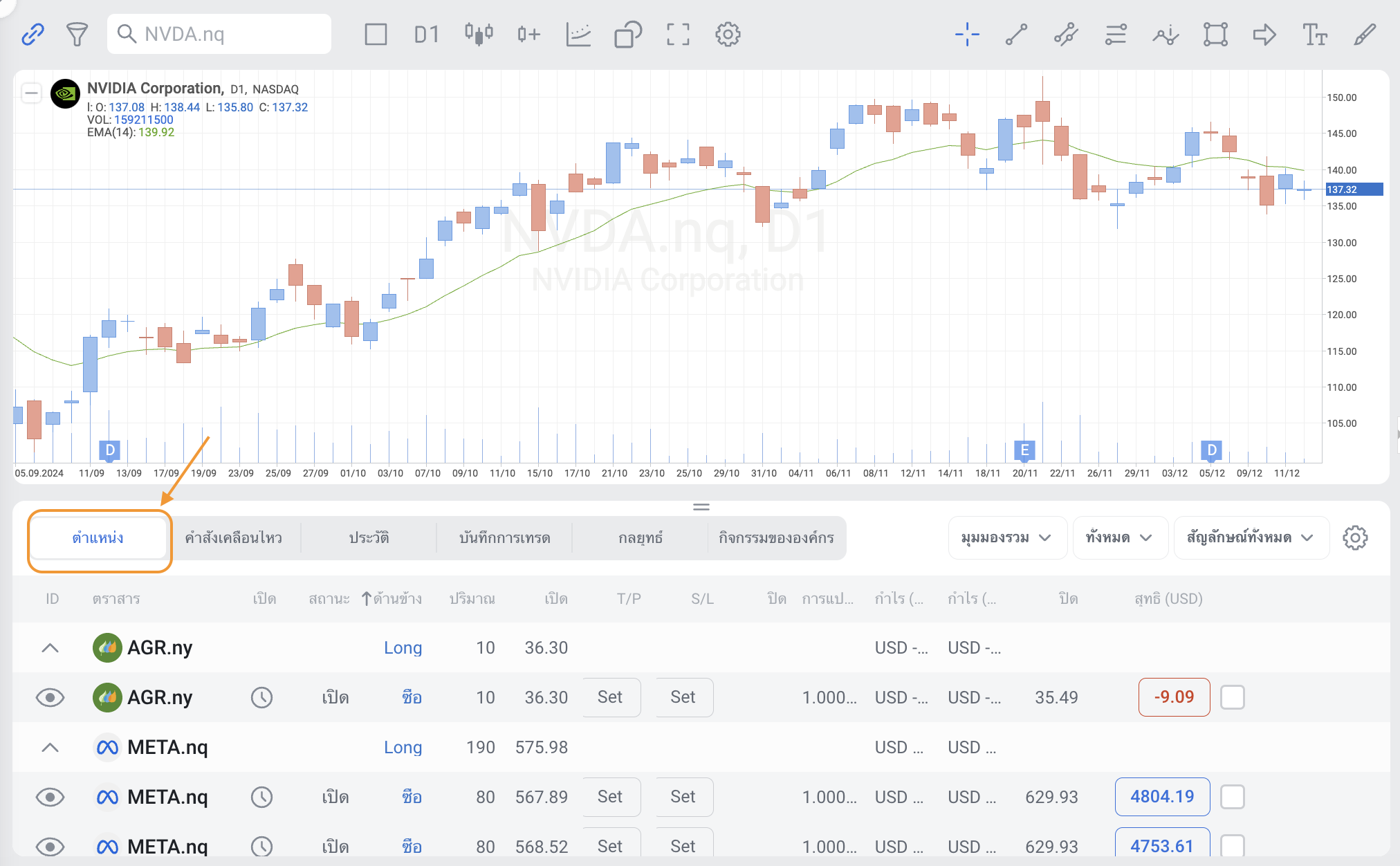Open the มุมมองรวม dropdown
Image resolution: width=1400 pixels, height=866 pixels.
pos(1006,538)
